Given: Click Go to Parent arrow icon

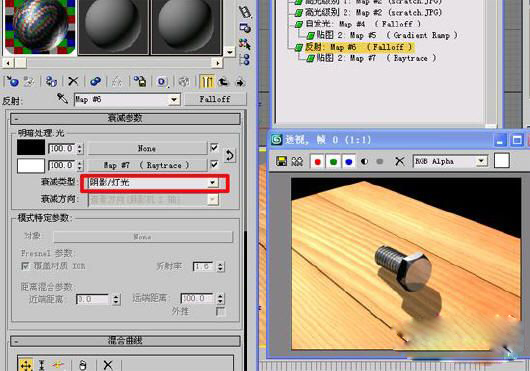Looking at the screenshot, I should [223, 81].
